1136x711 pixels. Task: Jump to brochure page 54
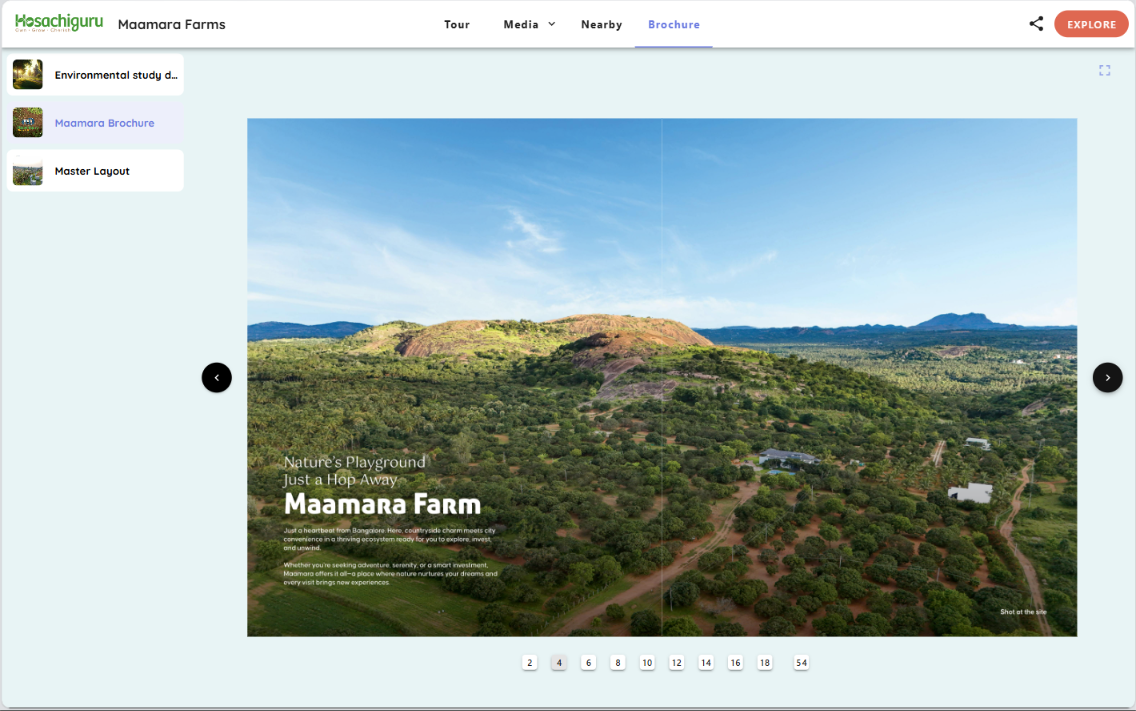(801, 662)
